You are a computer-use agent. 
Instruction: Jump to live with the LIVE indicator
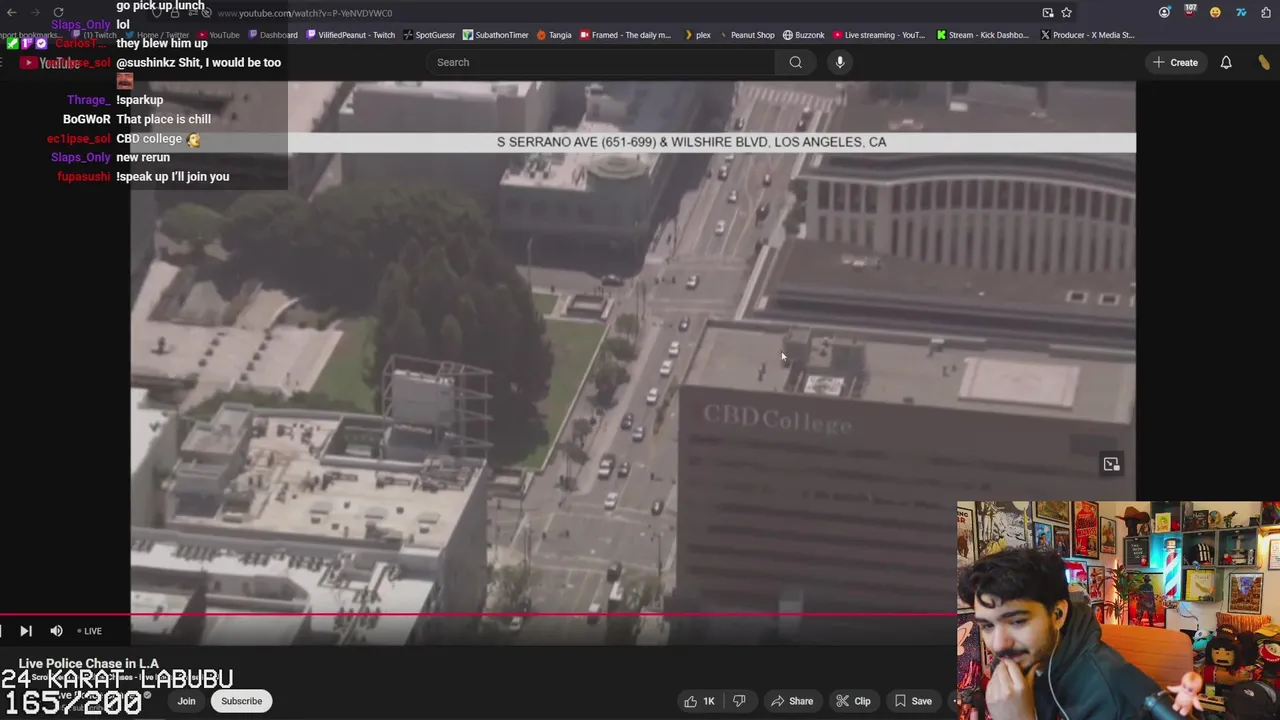89,631
